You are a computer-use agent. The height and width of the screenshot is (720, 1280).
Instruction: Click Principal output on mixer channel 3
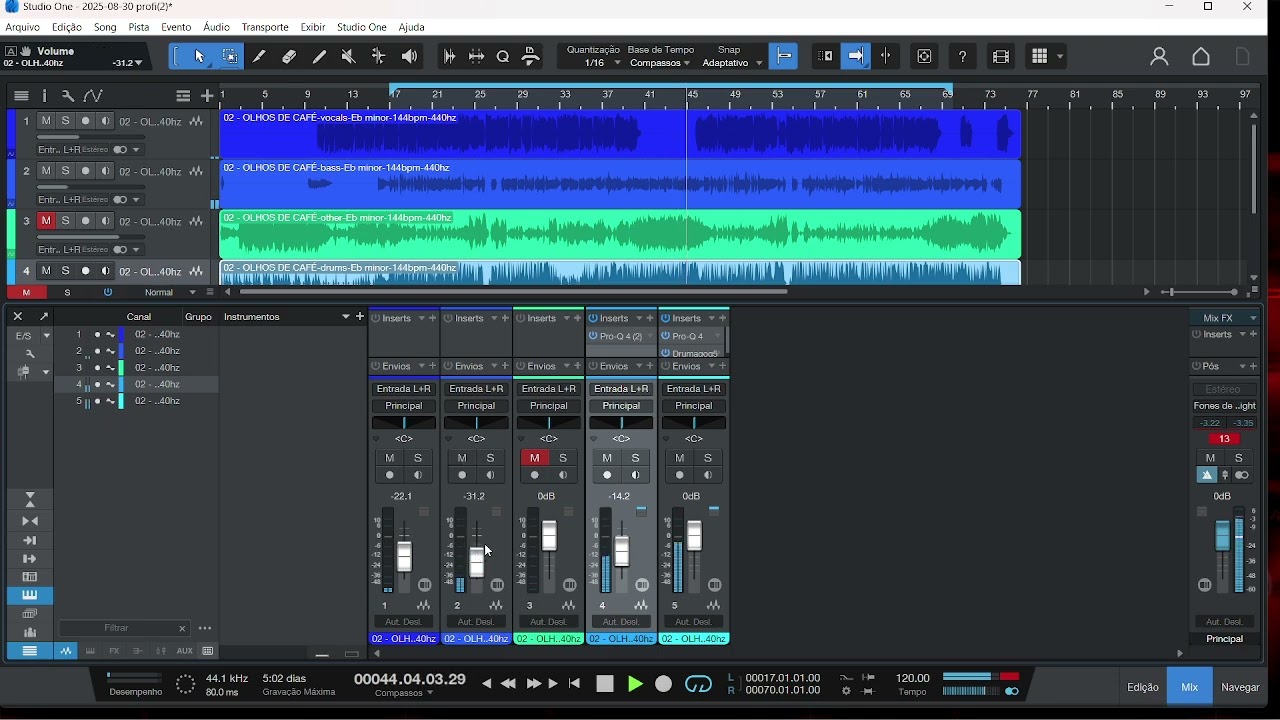pyautogui.click(x=549, y=406)
